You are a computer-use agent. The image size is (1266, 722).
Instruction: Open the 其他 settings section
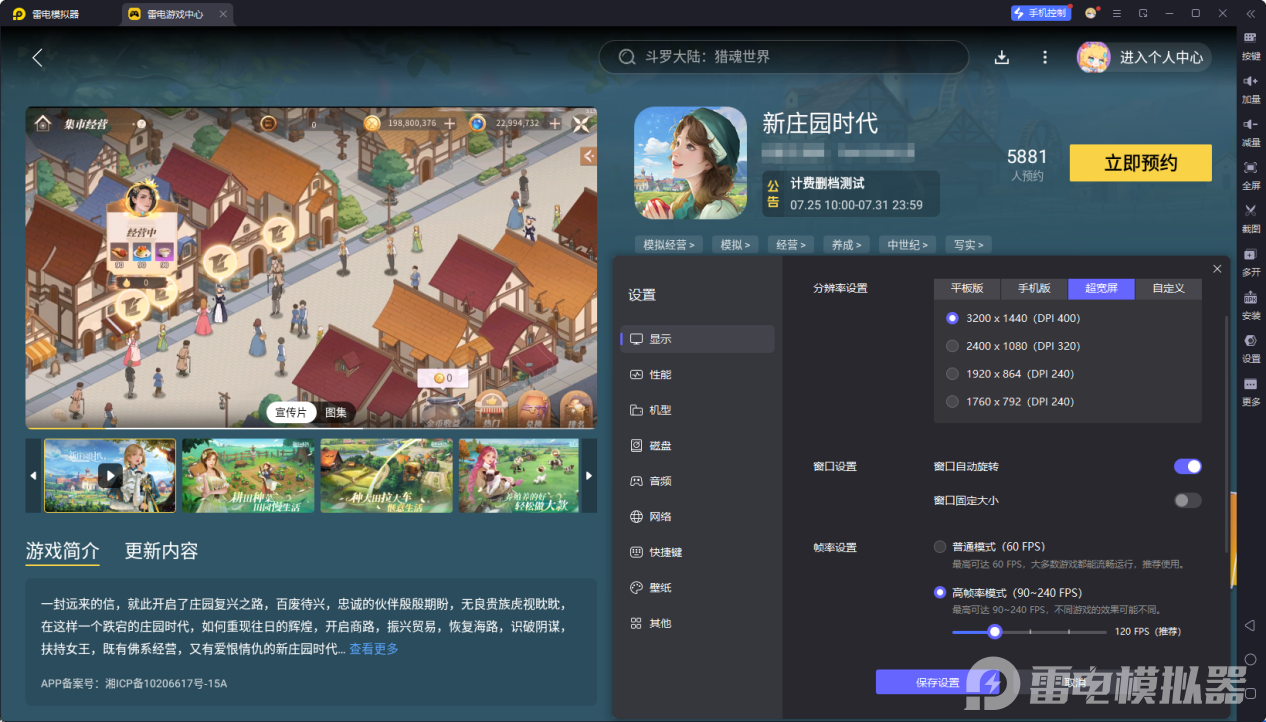697,623
